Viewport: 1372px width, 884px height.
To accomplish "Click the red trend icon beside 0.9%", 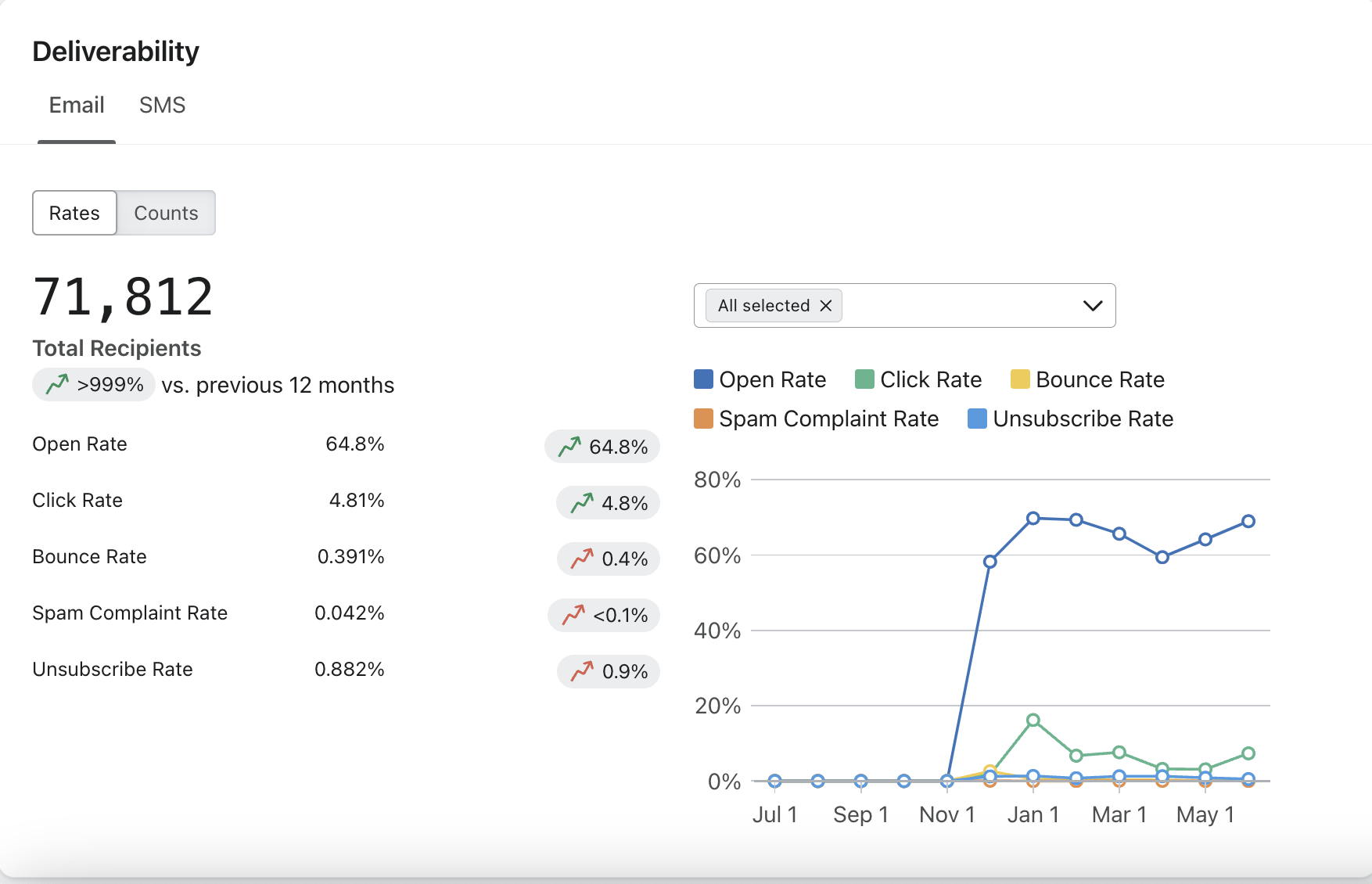I will (582, 671).
